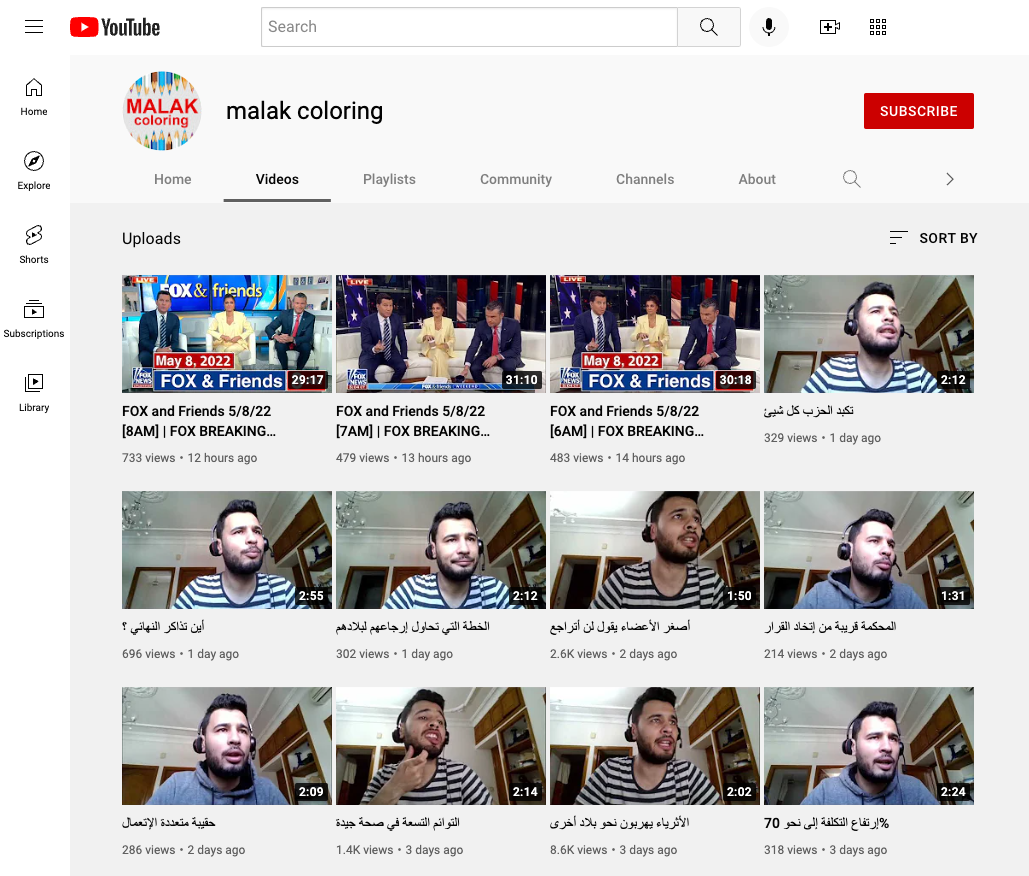Go to Explore in sidebar
Image resolution: width=1029 pixels, height=876 pixels.
34,170
